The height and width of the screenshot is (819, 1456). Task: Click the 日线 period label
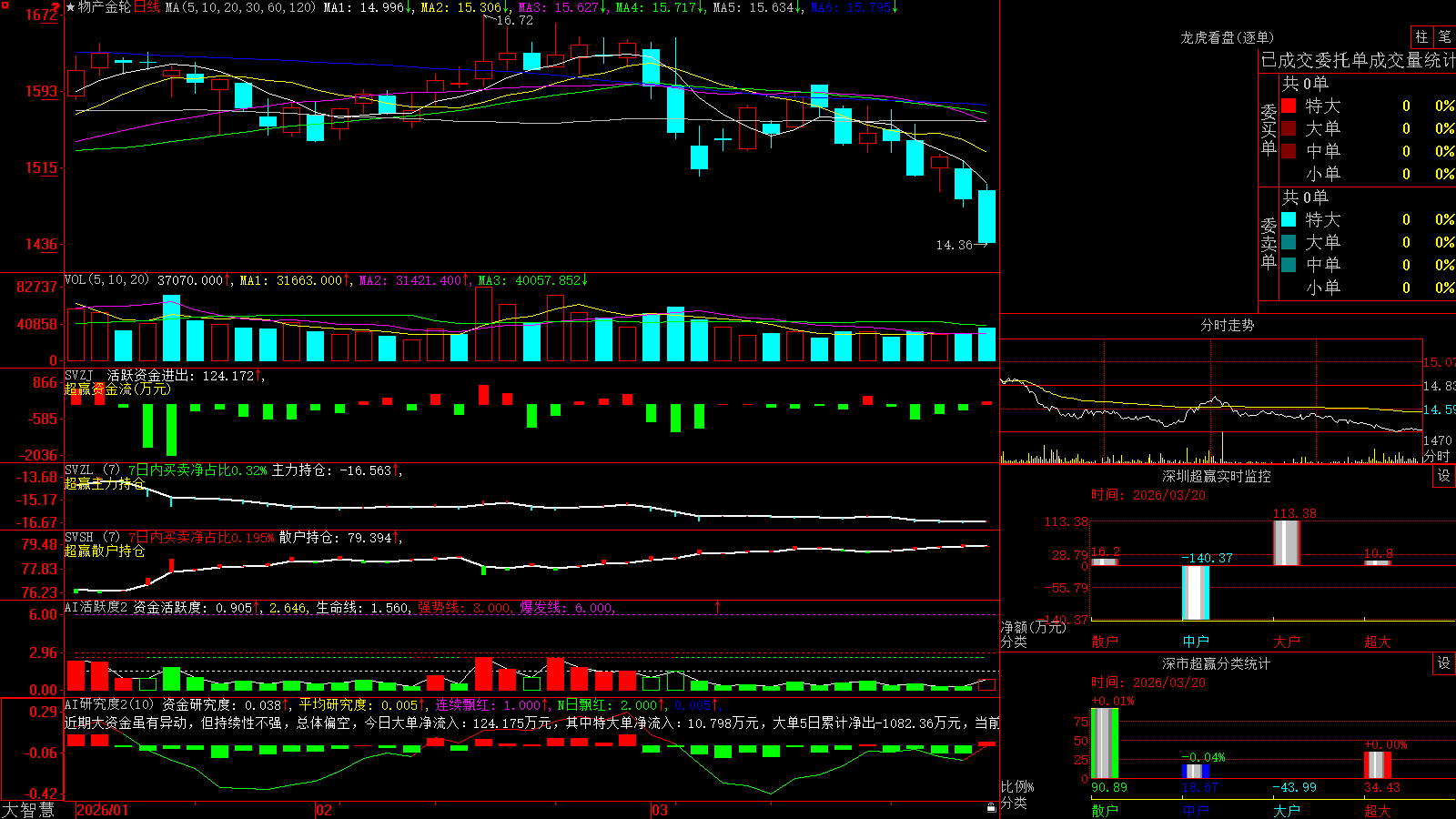point(147,7)
